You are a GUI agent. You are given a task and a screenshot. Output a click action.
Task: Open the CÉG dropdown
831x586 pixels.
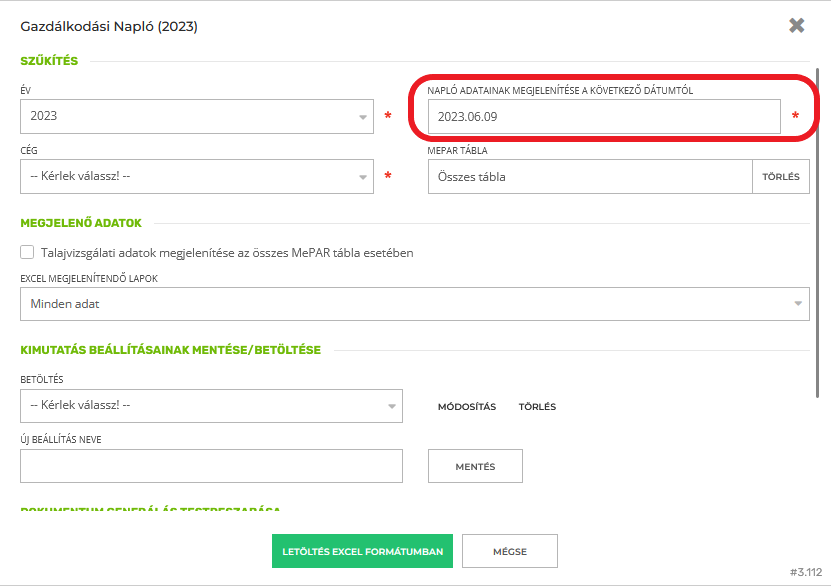click(x=190, y=177)
